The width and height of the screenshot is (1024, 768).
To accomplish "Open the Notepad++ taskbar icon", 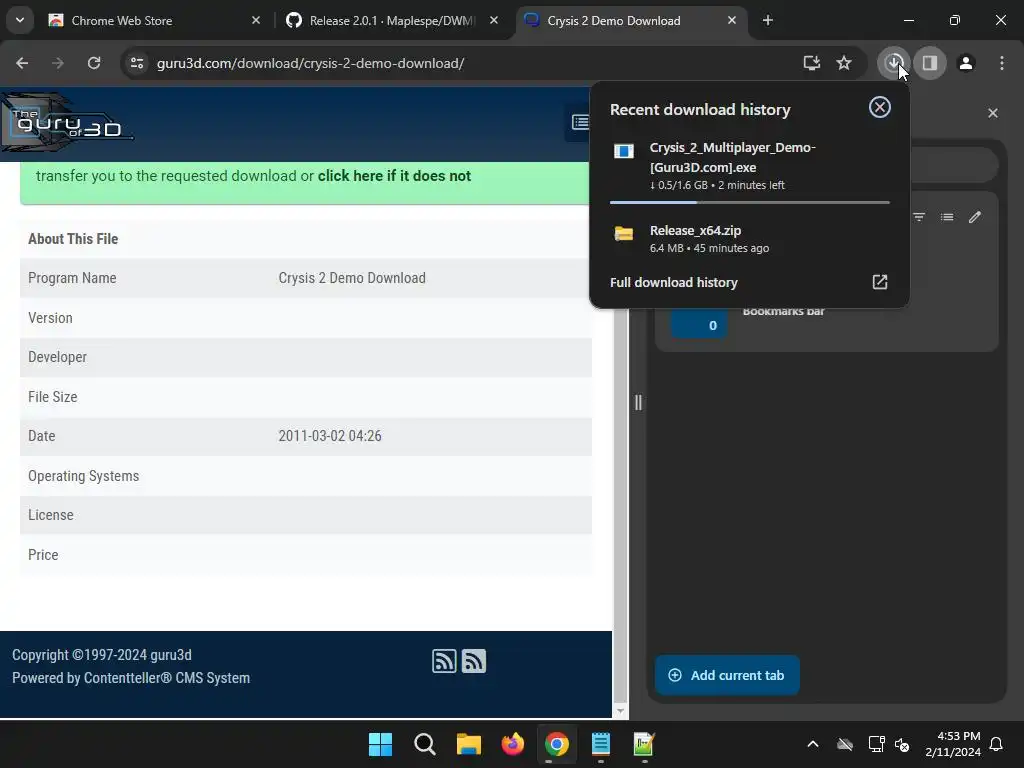I will point(644,744).
